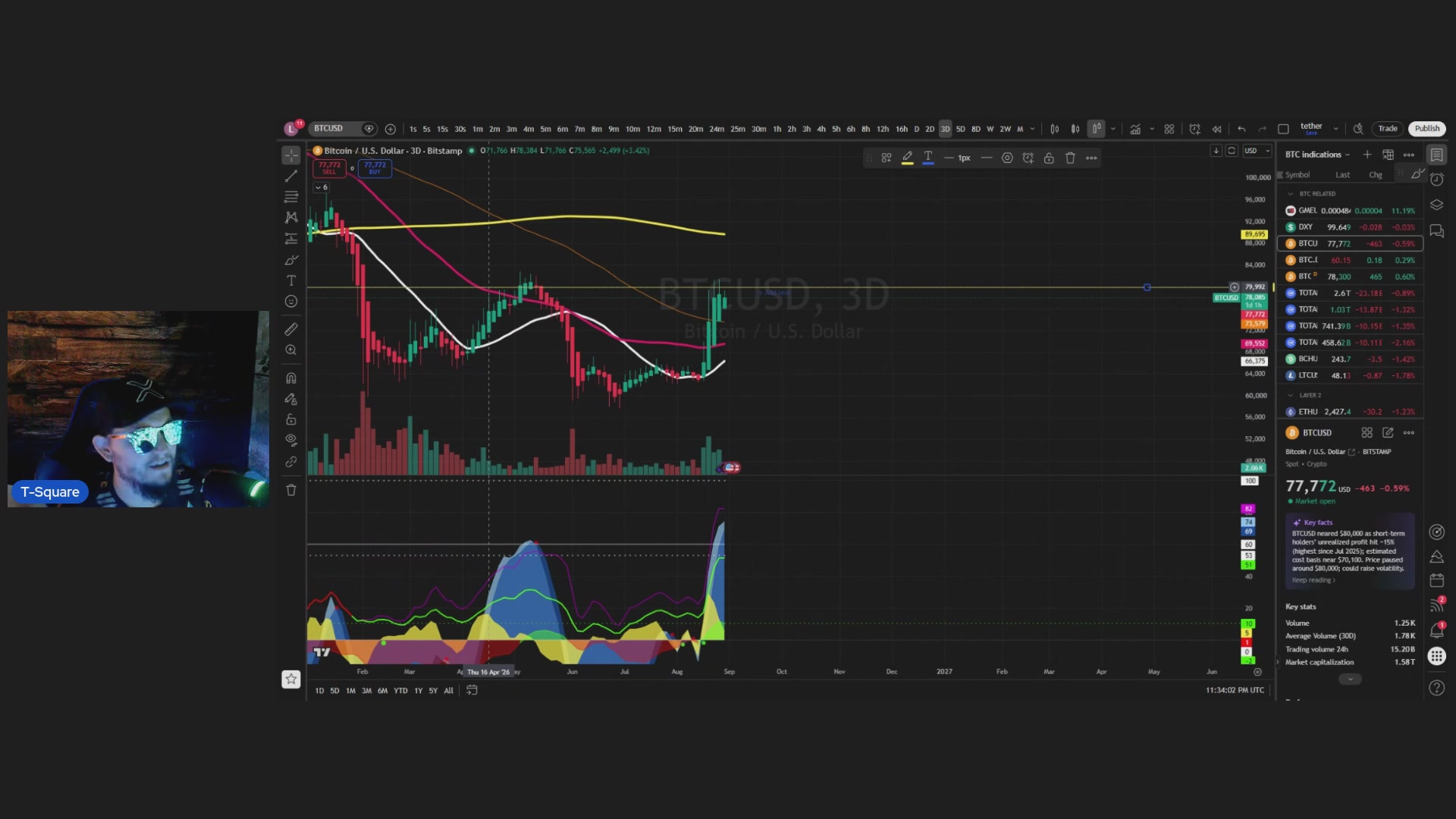Lock the selected drawing

click(1049, 158)
